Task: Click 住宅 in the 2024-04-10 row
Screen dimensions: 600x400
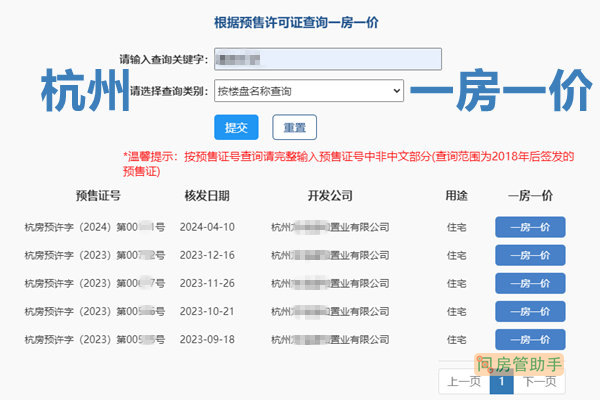Action: click(457, 227)
